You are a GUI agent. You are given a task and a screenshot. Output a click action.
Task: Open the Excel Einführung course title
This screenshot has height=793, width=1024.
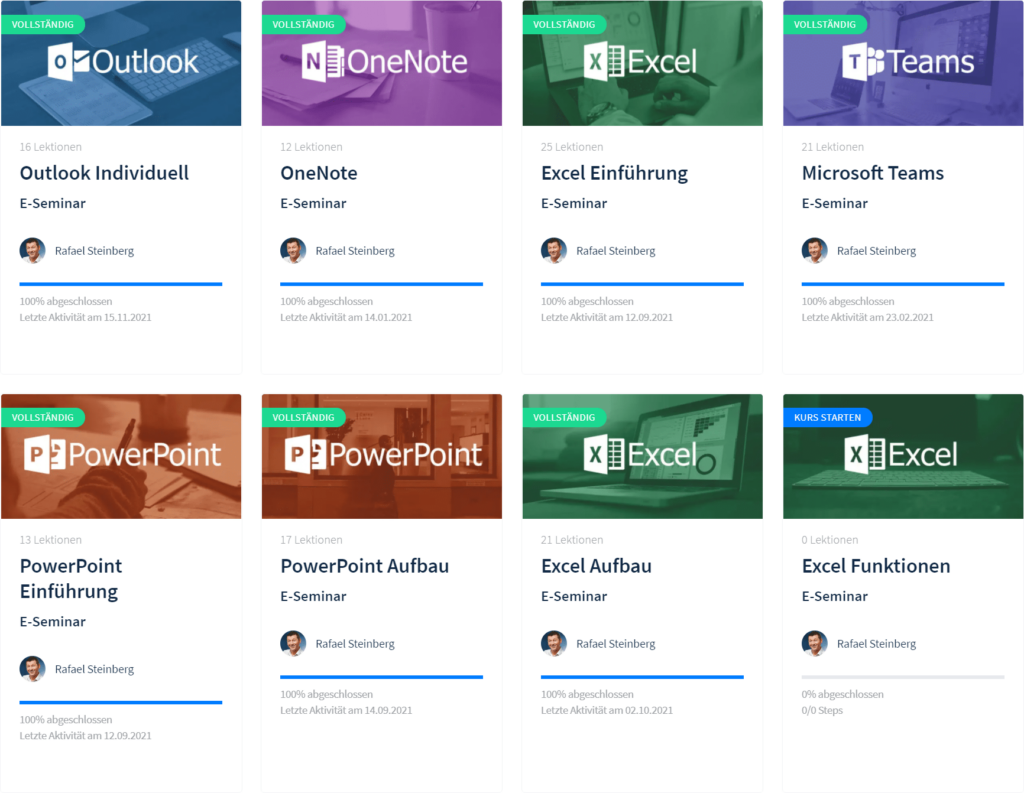[x=615, y=173]
